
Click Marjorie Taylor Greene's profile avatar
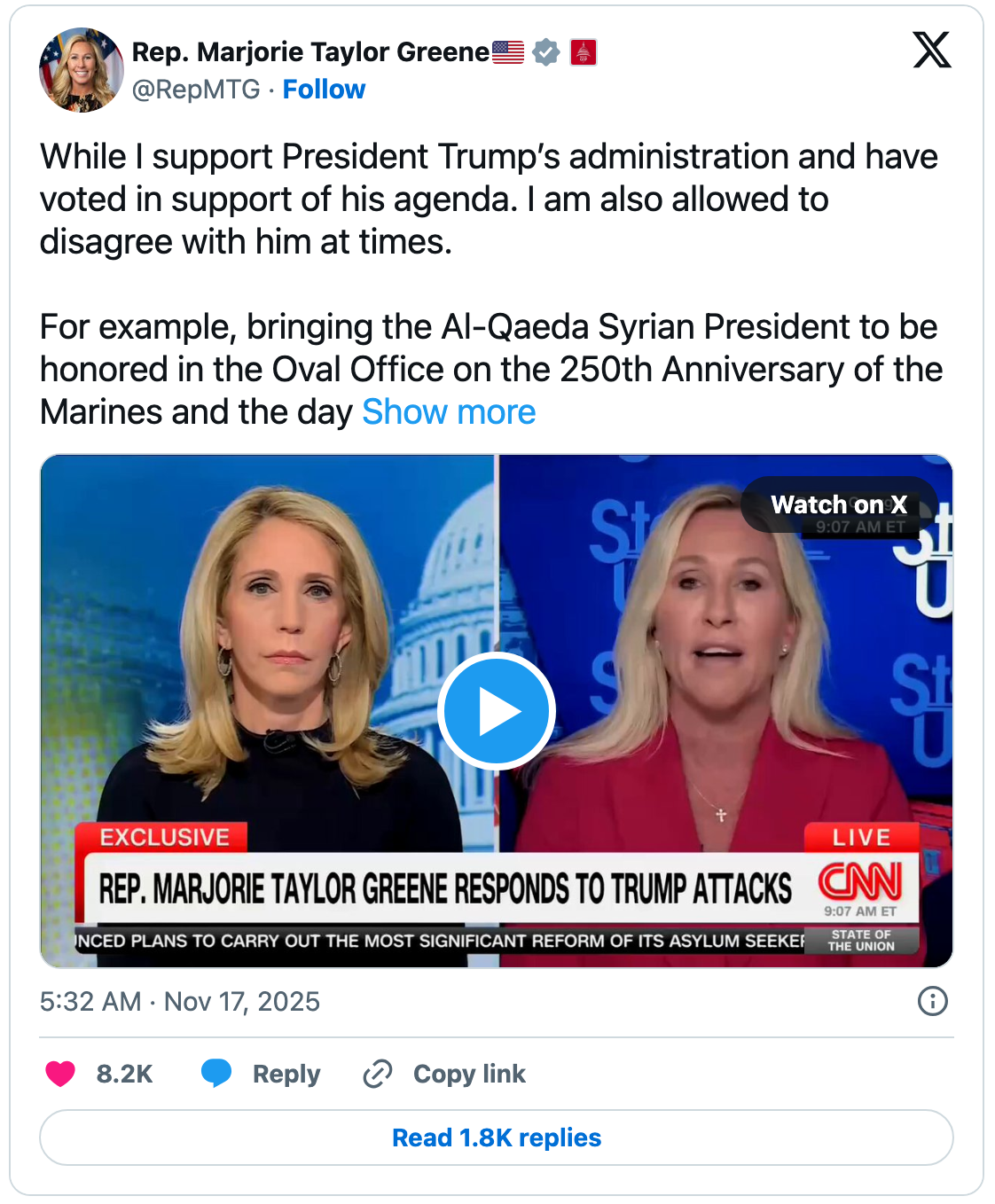(x=82, y=70)
